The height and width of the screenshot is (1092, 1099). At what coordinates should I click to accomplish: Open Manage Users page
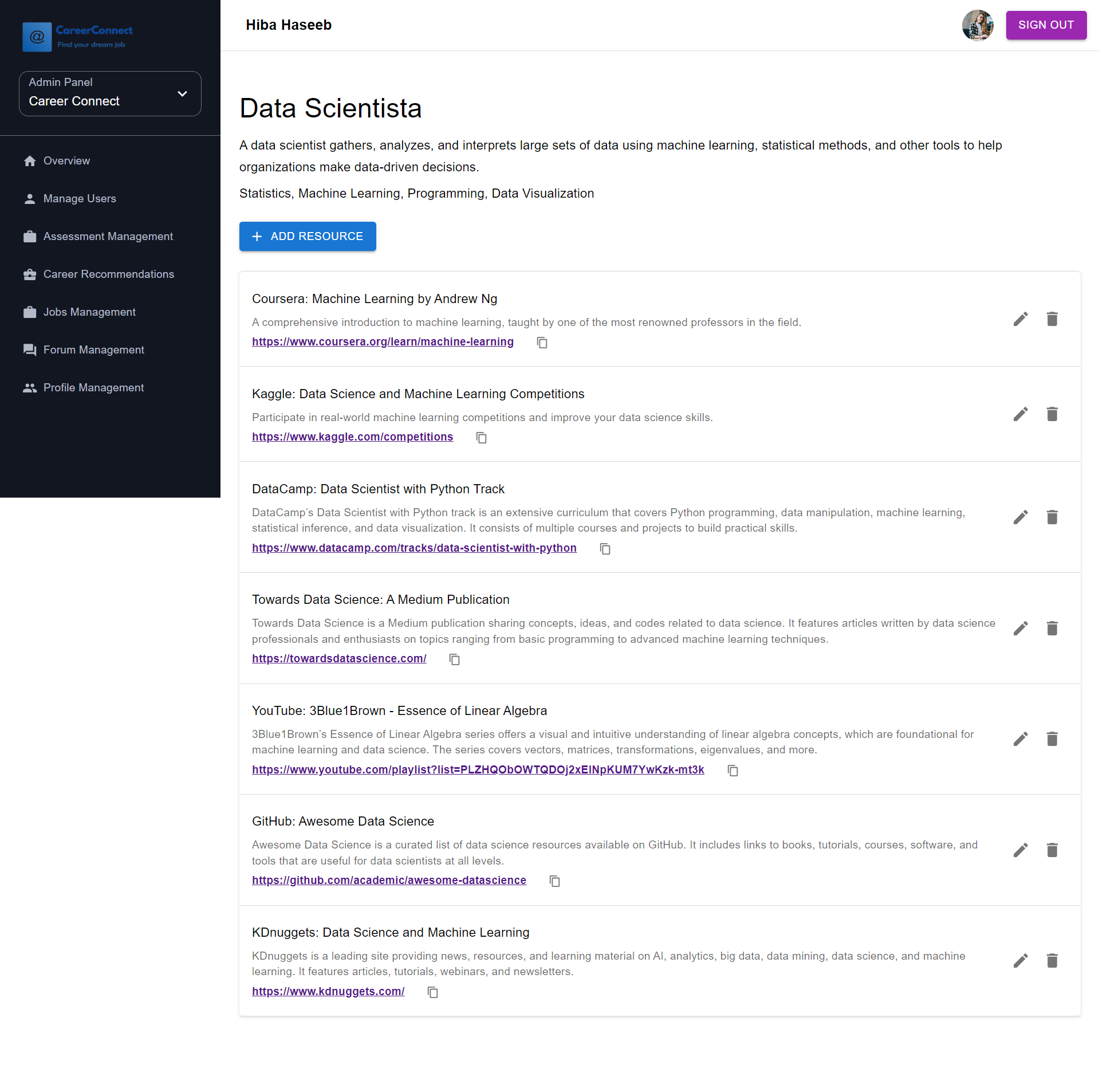click(110, 199)
